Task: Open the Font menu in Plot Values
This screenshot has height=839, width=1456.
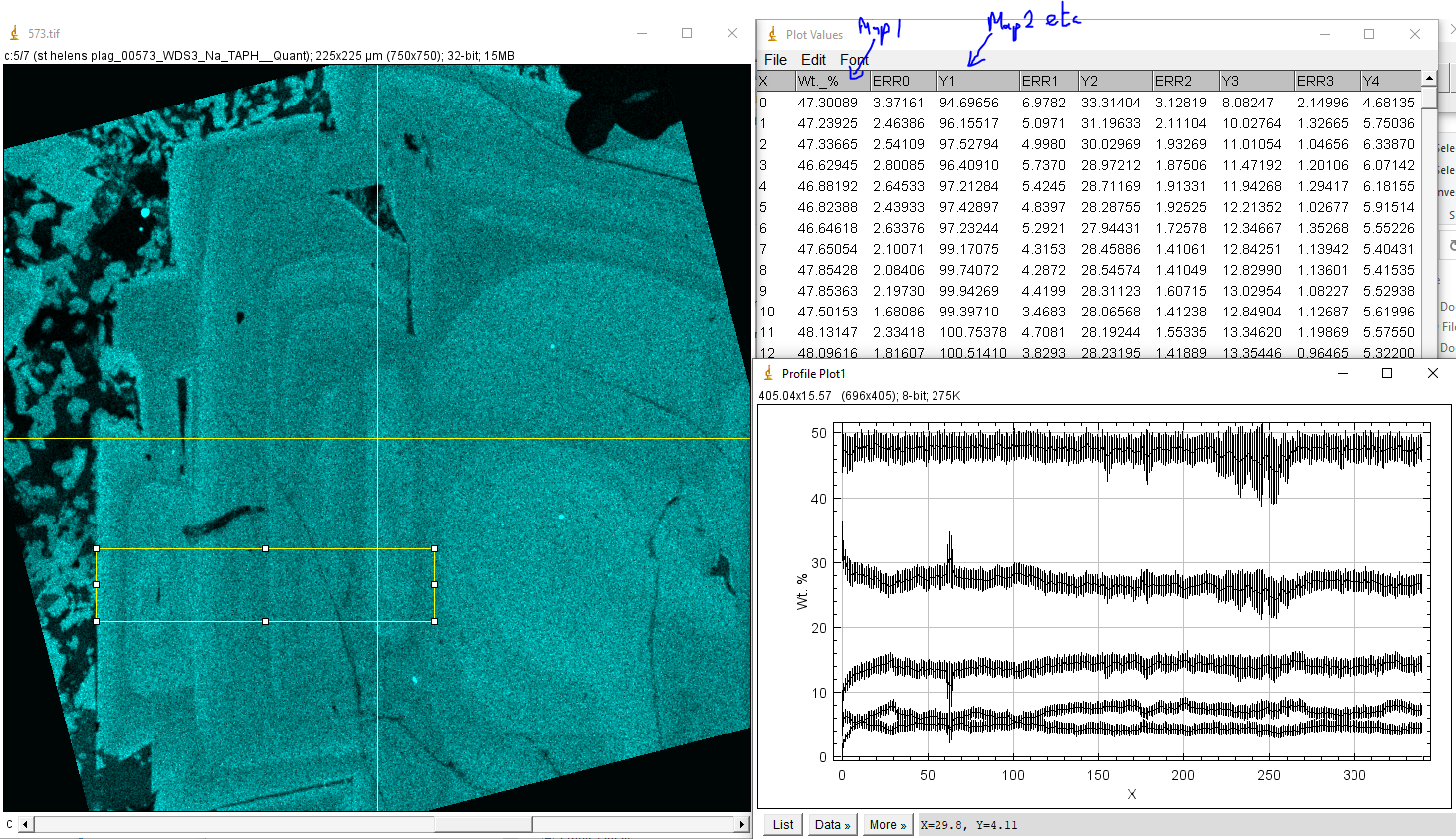Action: [x=854, y=60]
